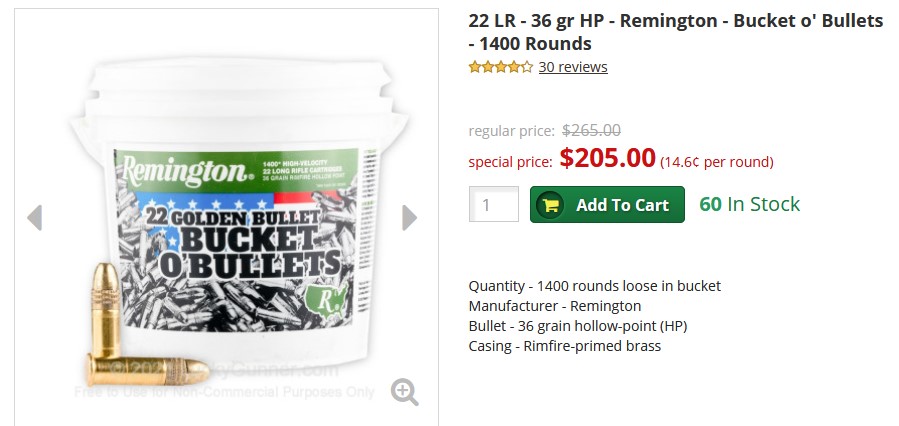Open the 30 reviews link
Image resolution: width=899 pixels, height=426 pixels.
(573, 67)
